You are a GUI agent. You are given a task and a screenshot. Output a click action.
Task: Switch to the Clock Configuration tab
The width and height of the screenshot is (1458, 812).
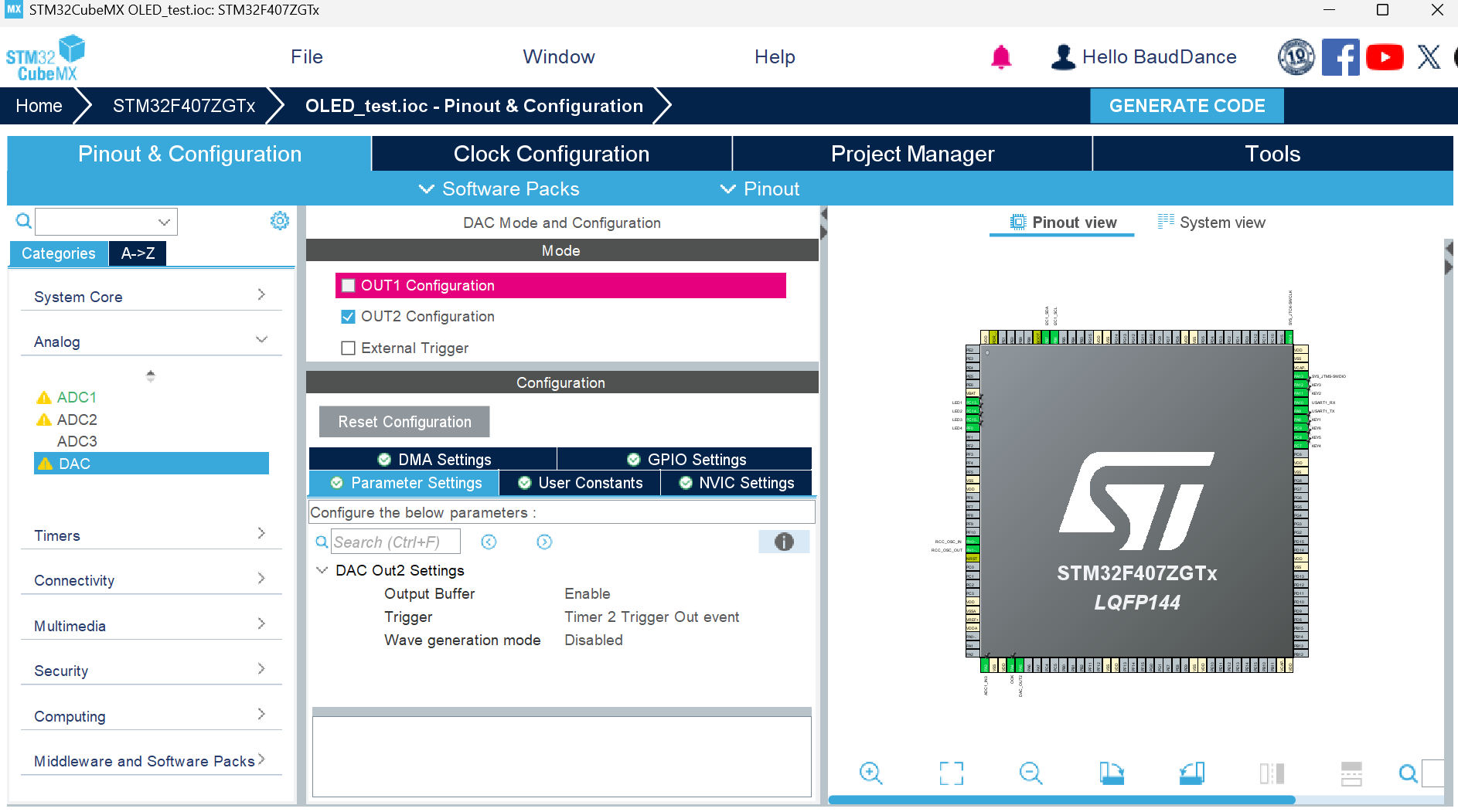[552, 154]
